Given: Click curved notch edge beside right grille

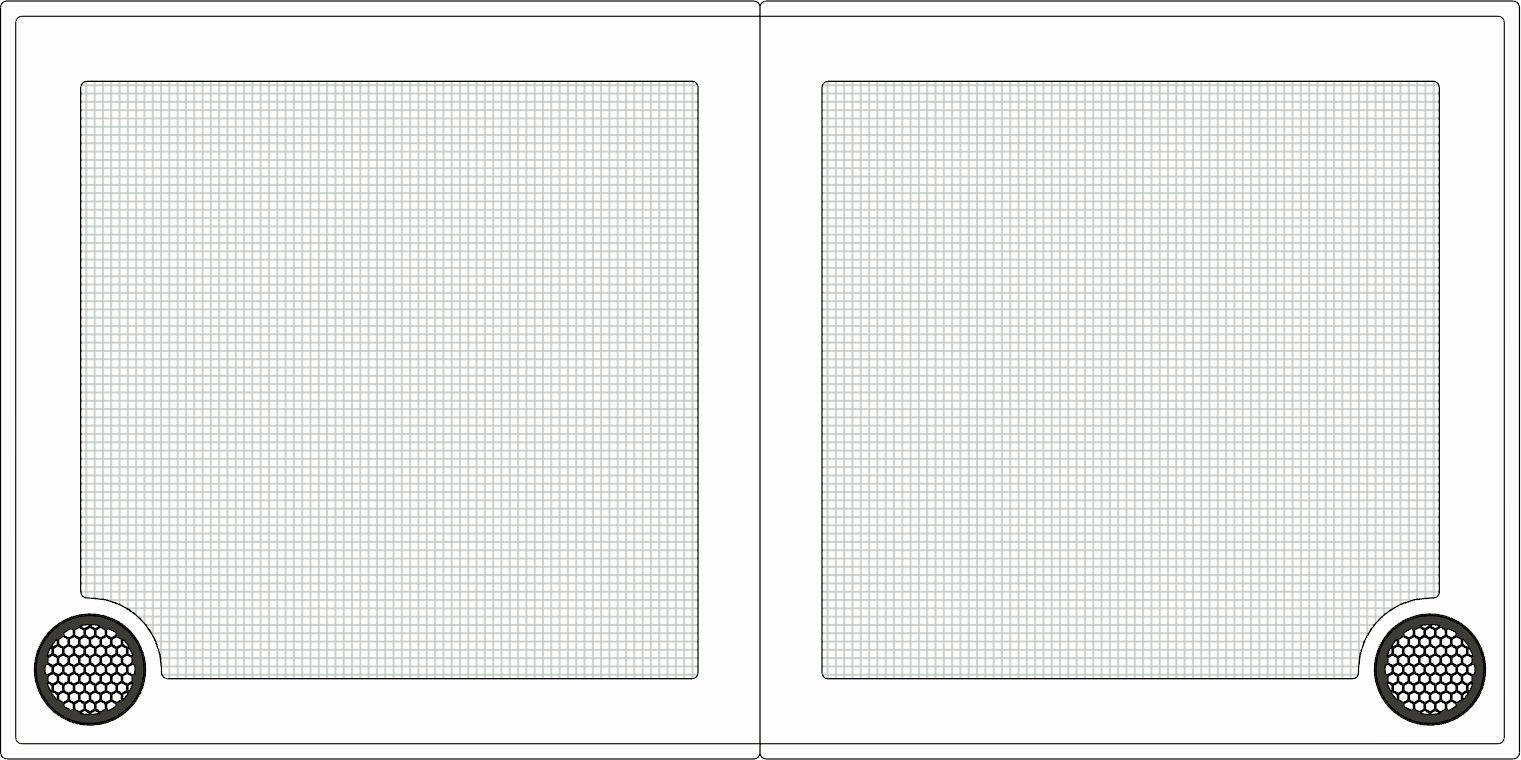Looking at the screenshot, I should [1373, 622].
